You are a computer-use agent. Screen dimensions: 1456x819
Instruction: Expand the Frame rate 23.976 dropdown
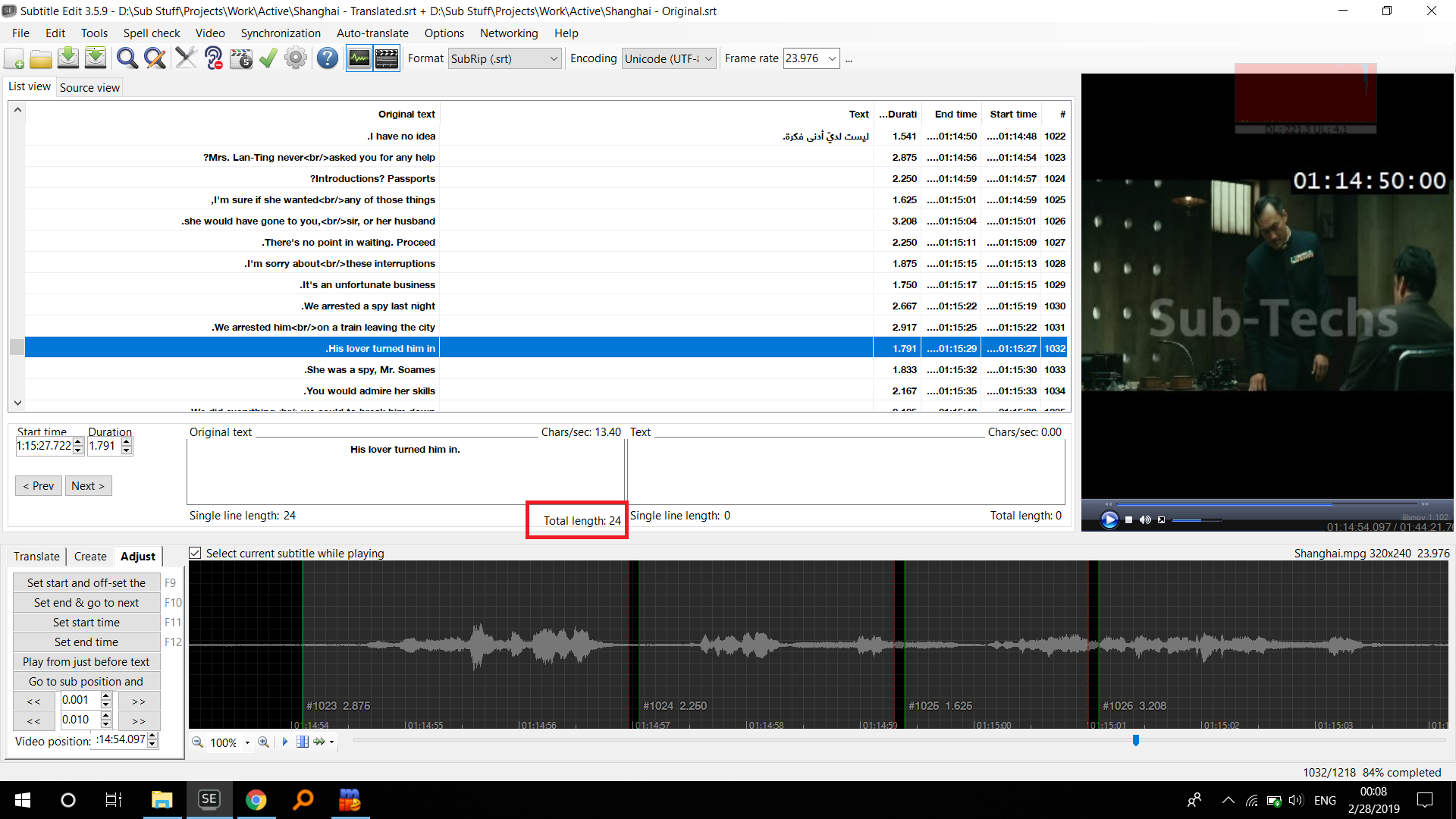point(832,59)
